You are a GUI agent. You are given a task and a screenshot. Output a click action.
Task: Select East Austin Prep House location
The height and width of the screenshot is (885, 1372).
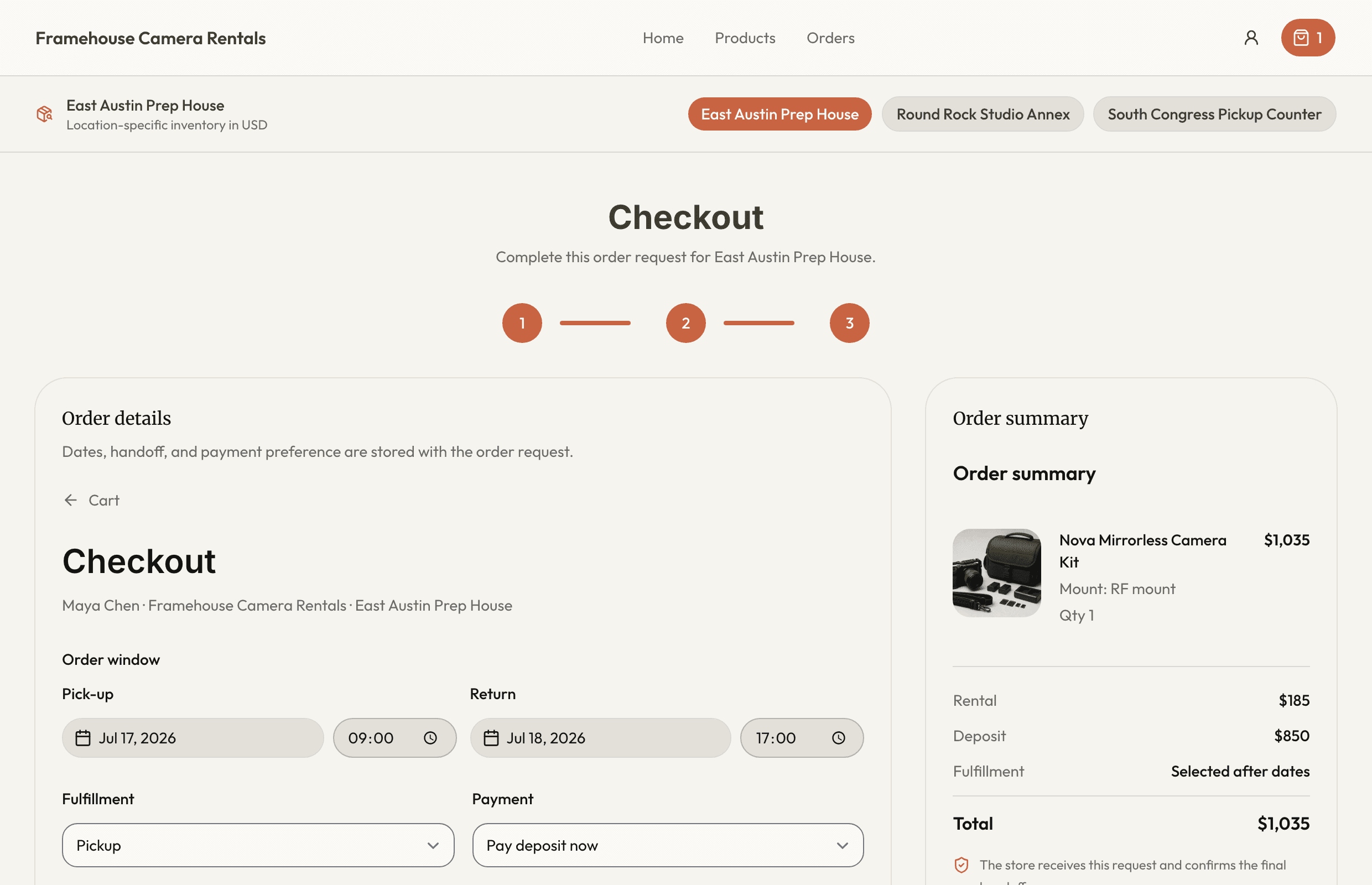[x=779, y=114]
